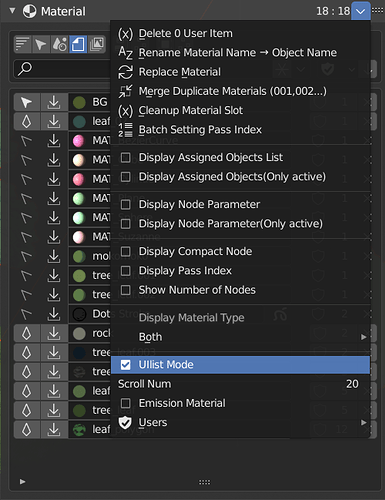Select the cursor-arrow mode icon in toolbar
The image size is (385, 500).
[x=41, y=44]
